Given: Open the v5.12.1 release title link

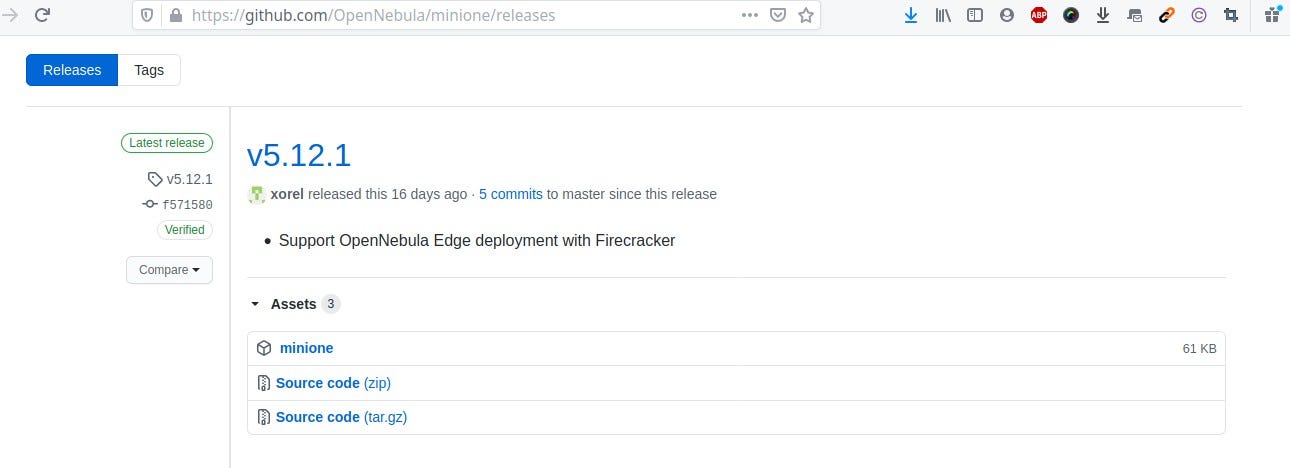Looking at the screenshot, I should coord(299,155).
